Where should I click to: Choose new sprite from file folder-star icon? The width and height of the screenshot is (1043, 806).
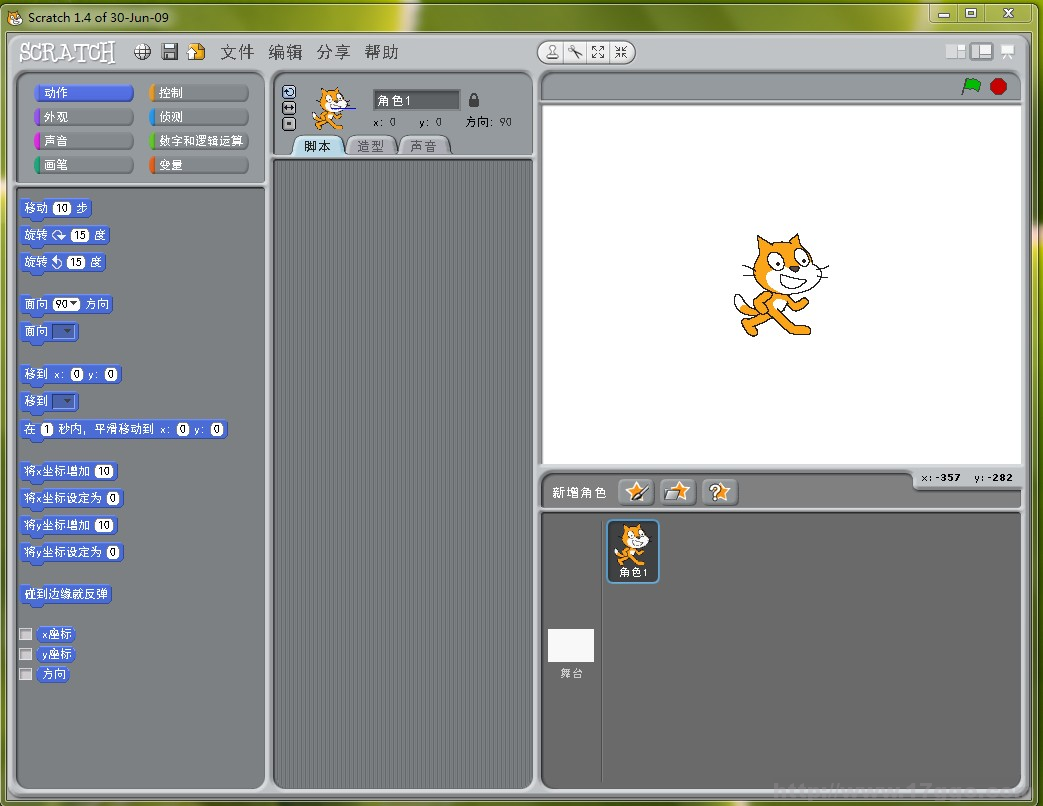coord(678,492)
